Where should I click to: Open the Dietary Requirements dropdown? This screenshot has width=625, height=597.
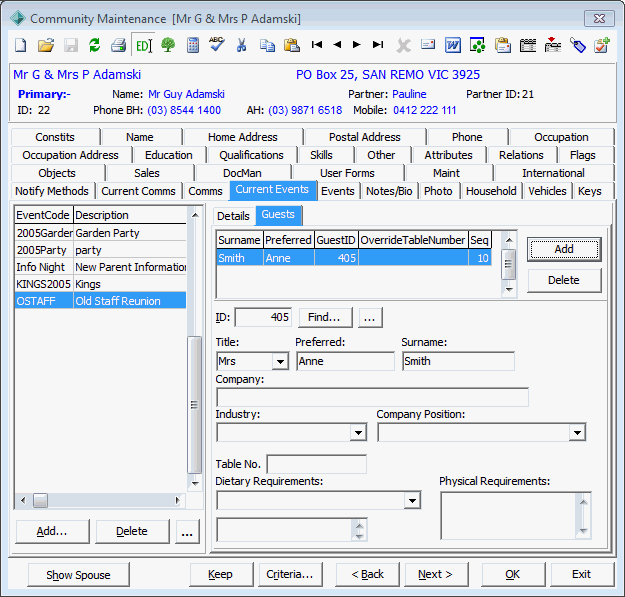click(x=412, y=501)
